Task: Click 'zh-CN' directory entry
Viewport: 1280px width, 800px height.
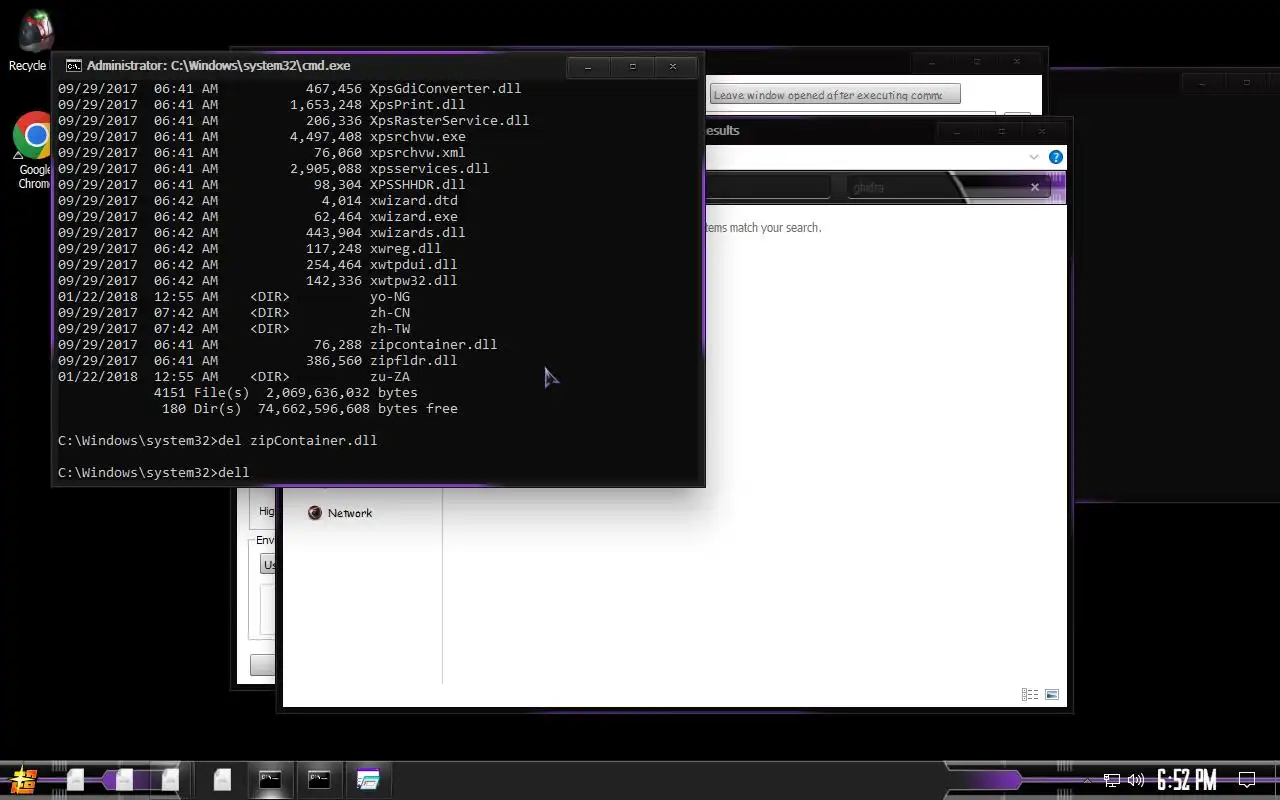Action: click(390, 312)
